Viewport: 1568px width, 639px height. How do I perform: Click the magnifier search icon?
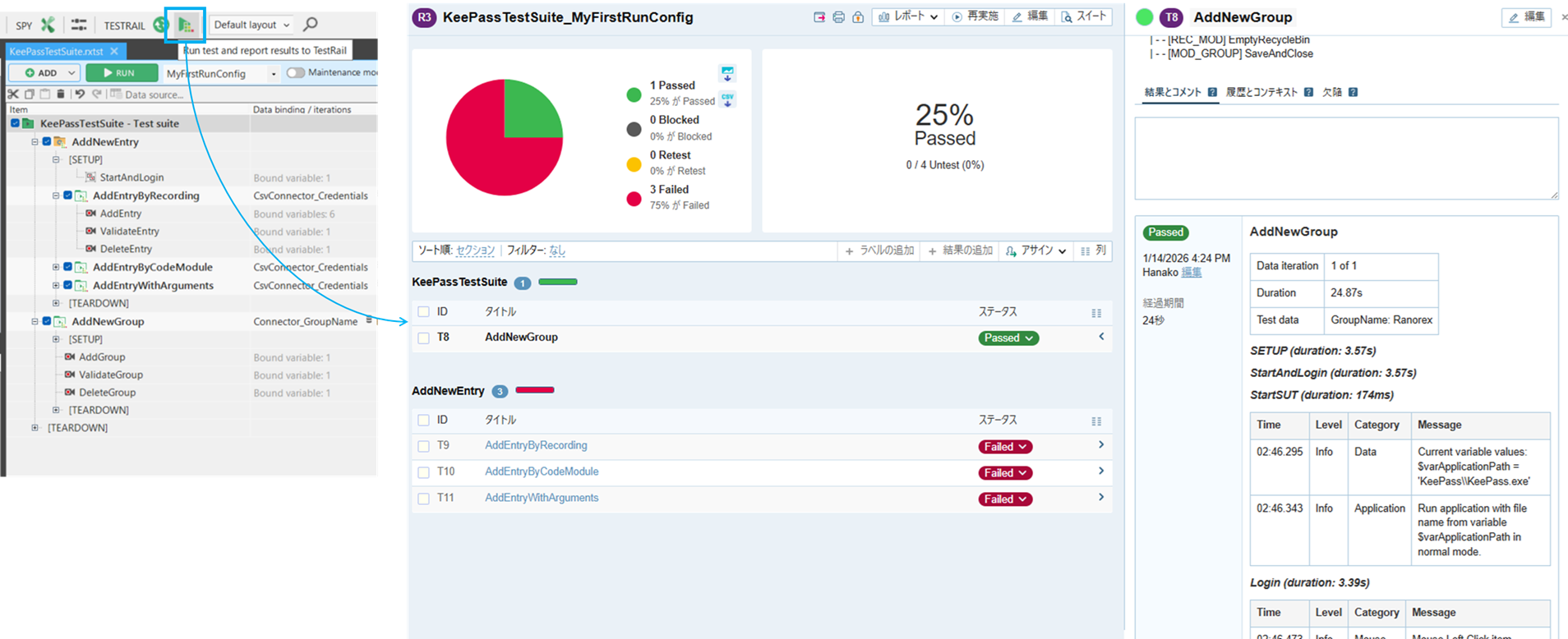click(x=311, y=25)
